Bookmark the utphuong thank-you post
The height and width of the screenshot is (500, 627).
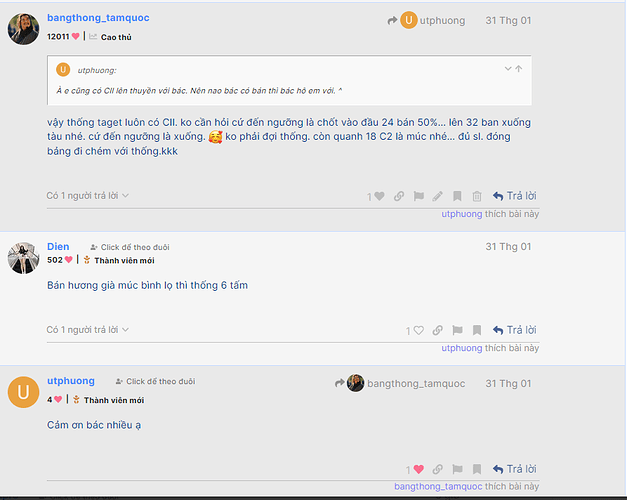tap(477, 469)
